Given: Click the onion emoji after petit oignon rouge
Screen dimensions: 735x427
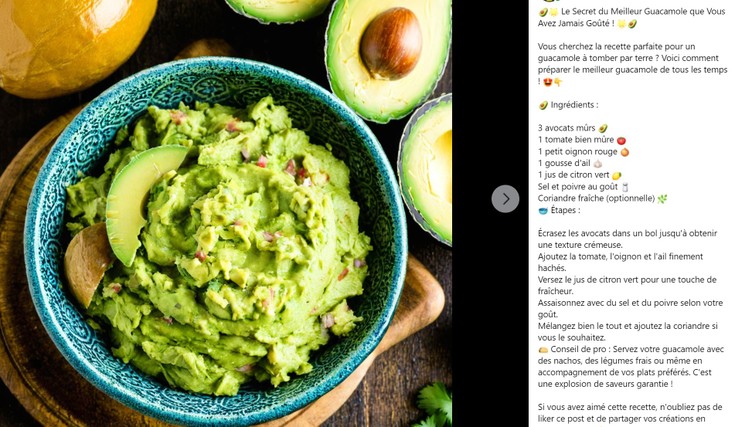Looking at the screenshot, I should coord(624,152).
